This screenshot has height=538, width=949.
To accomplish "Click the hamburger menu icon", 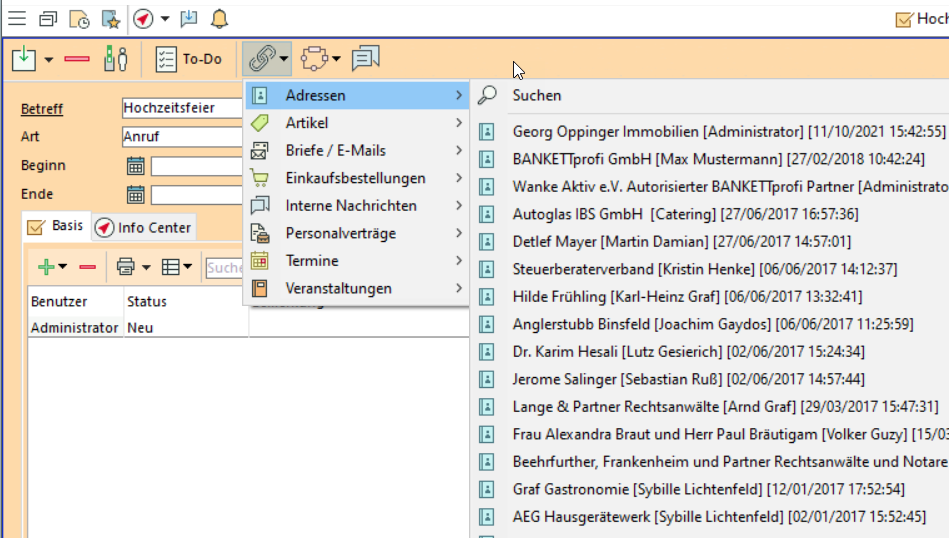I will point(17,18).
